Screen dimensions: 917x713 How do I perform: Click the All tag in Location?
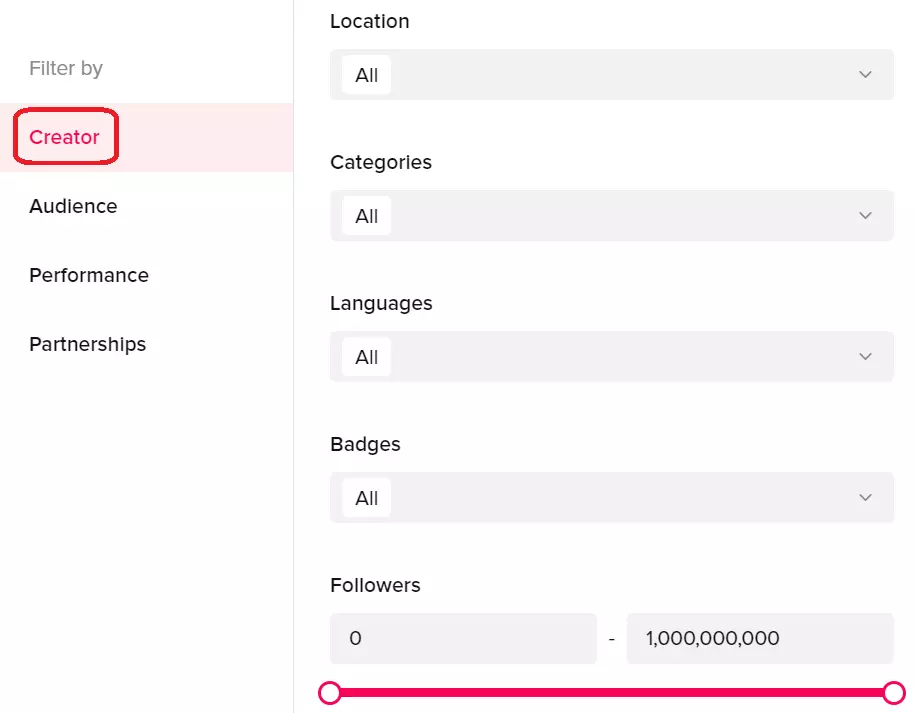point(366,76)
